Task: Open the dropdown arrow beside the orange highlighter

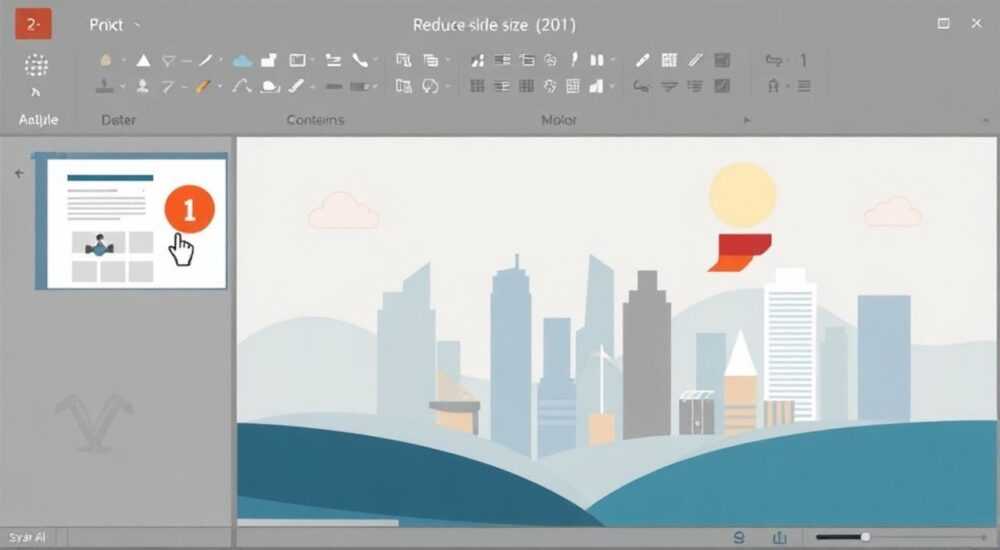Action: click(x=220, y=87)
